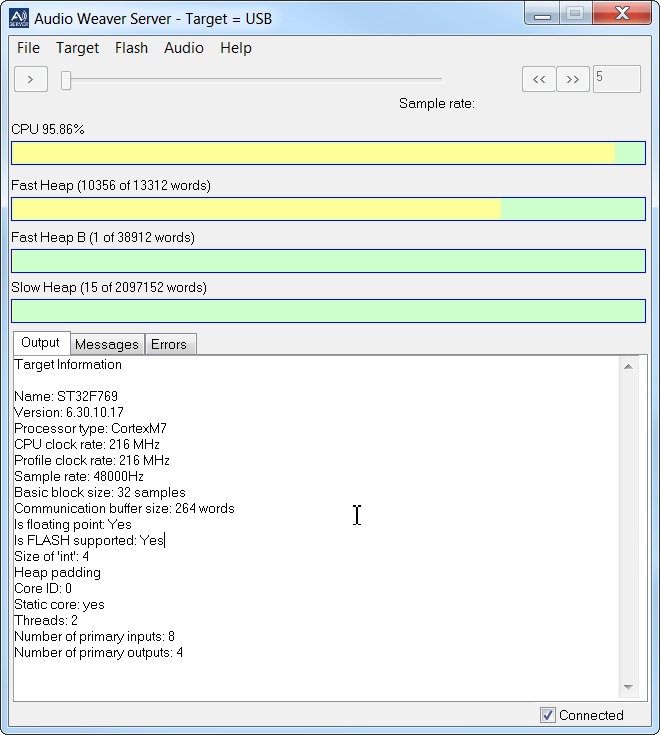
Task: Click the fast-forward double-arrow button
Action: tap(573, 80)
